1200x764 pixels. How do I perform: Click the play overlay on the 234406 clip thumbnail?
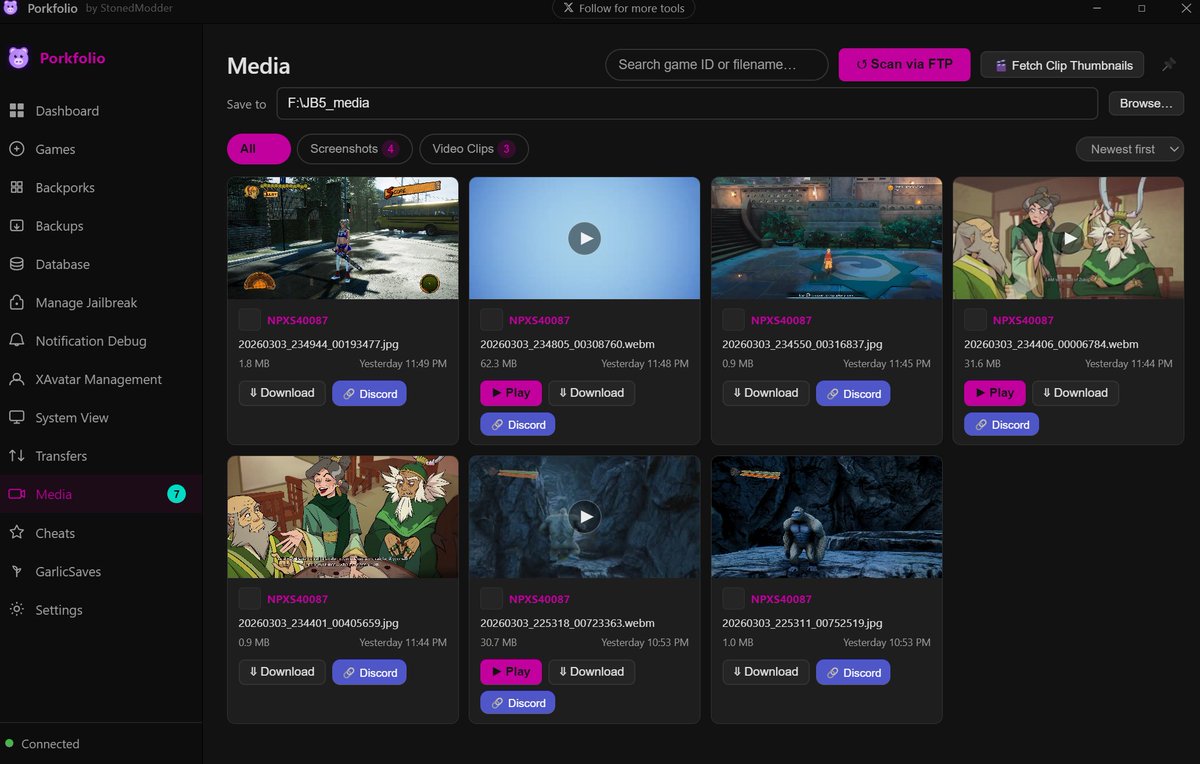coord(1069,238)
